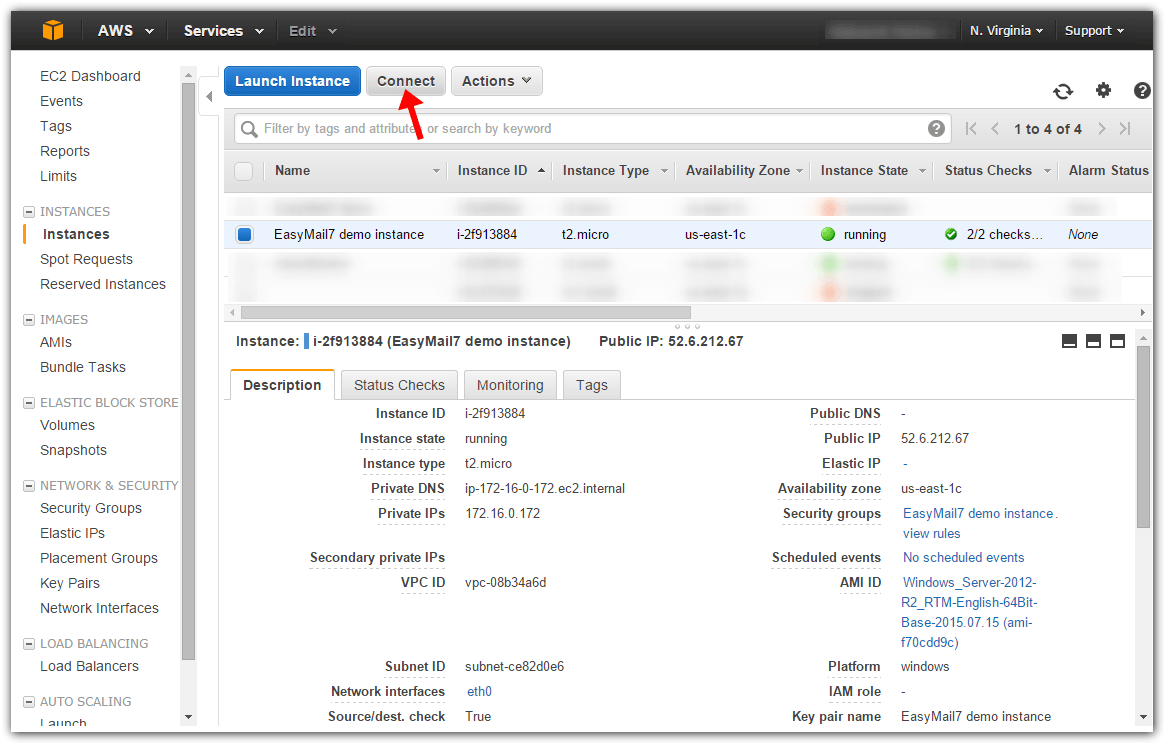1166x745 pixels.
Task: Collapse the INSTANCES section in sidebar
Action: (29, 212)
